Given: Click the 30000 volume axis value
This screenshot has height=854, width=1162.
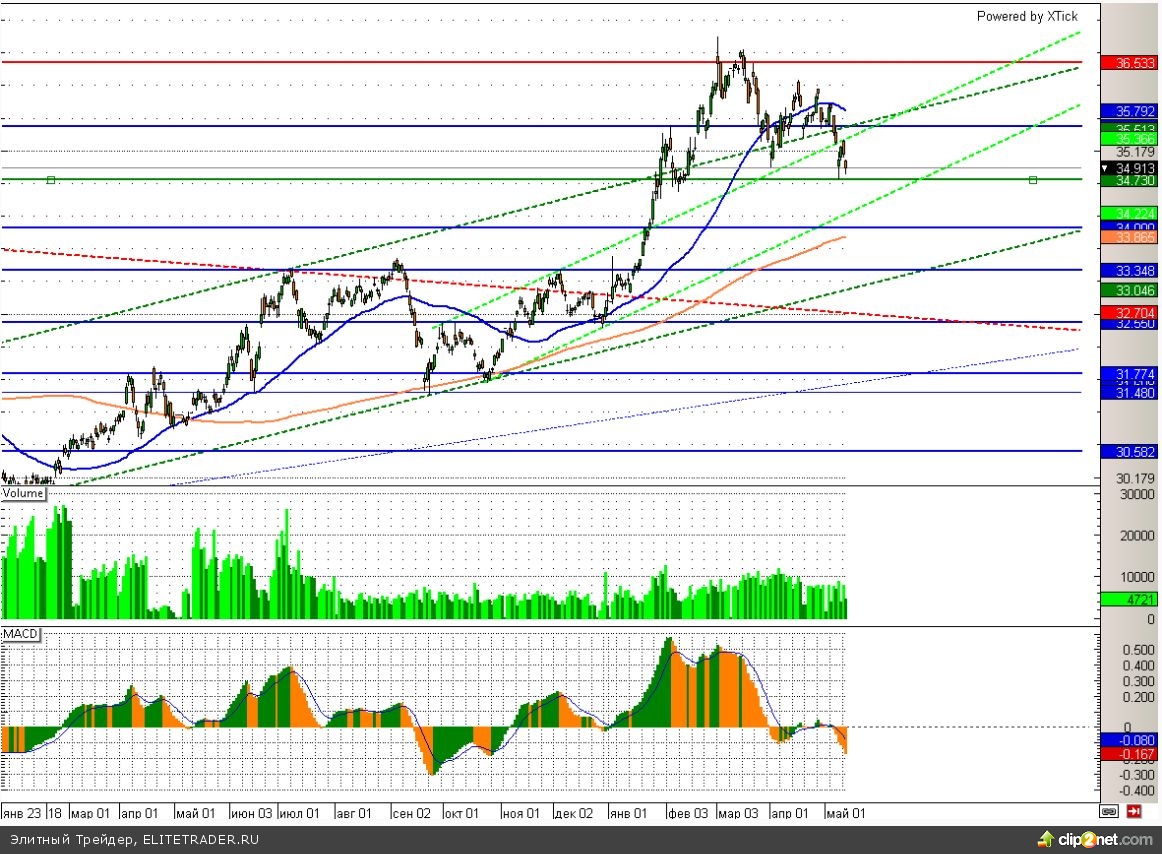Looking at the screenshot, I should coord(1137,494).
